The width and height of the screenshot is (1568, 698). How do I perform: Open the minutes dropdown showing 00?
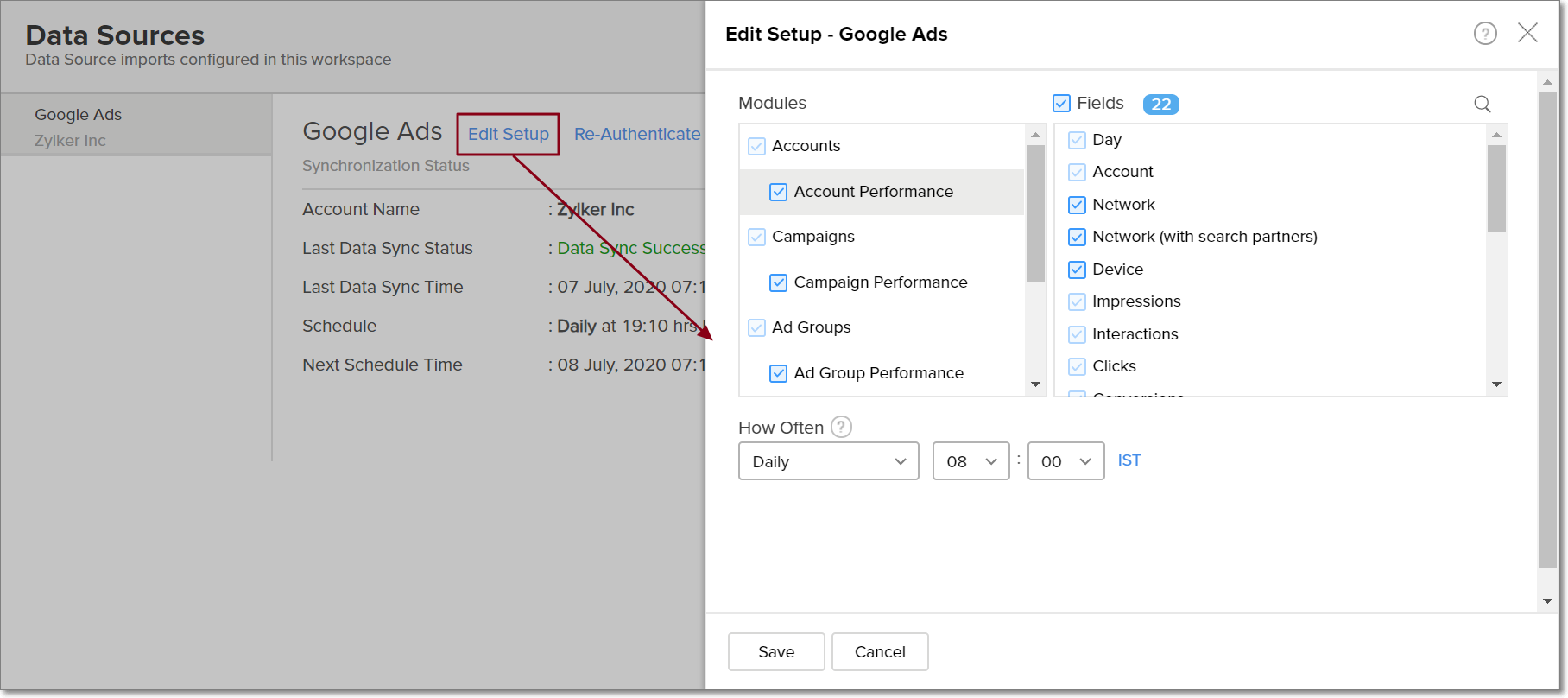tap(1065, 461)
